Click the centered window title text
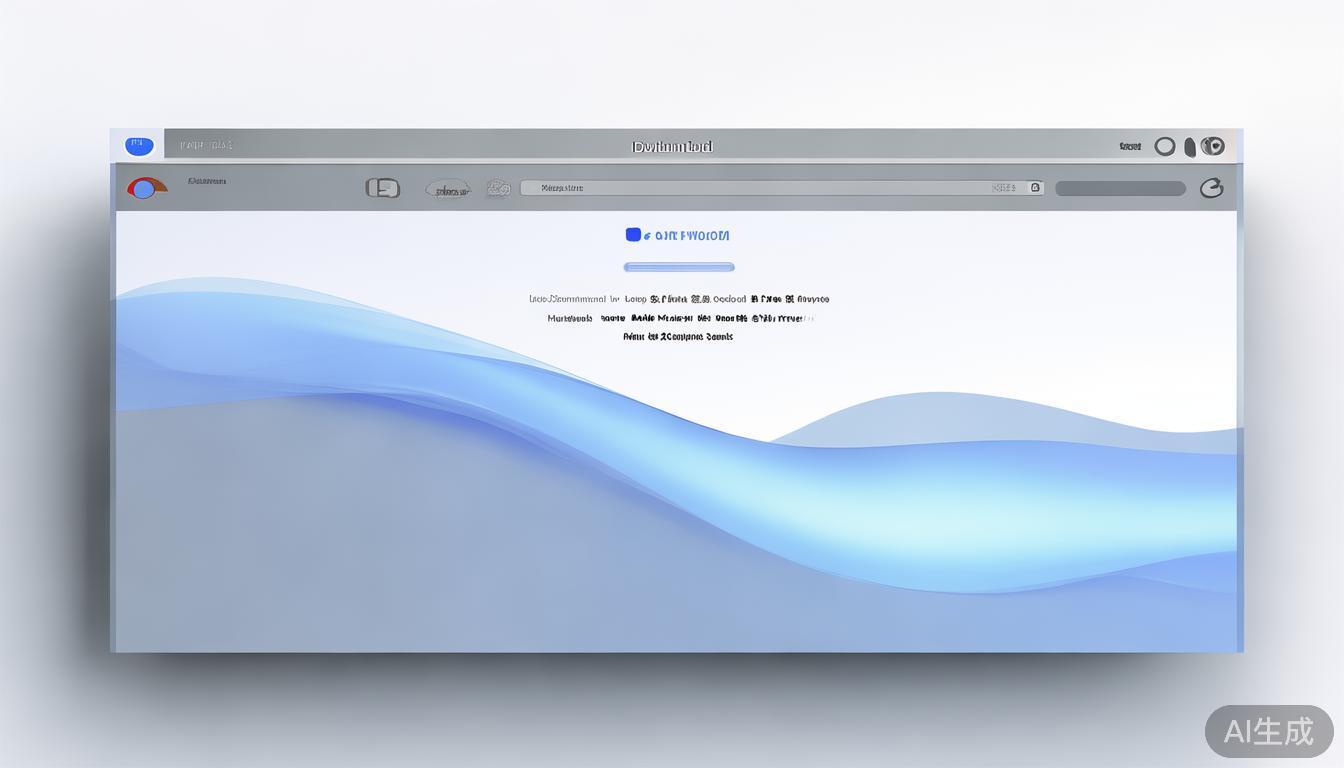The width and height of the screenshot is (1344, 768). coord(672,147)
